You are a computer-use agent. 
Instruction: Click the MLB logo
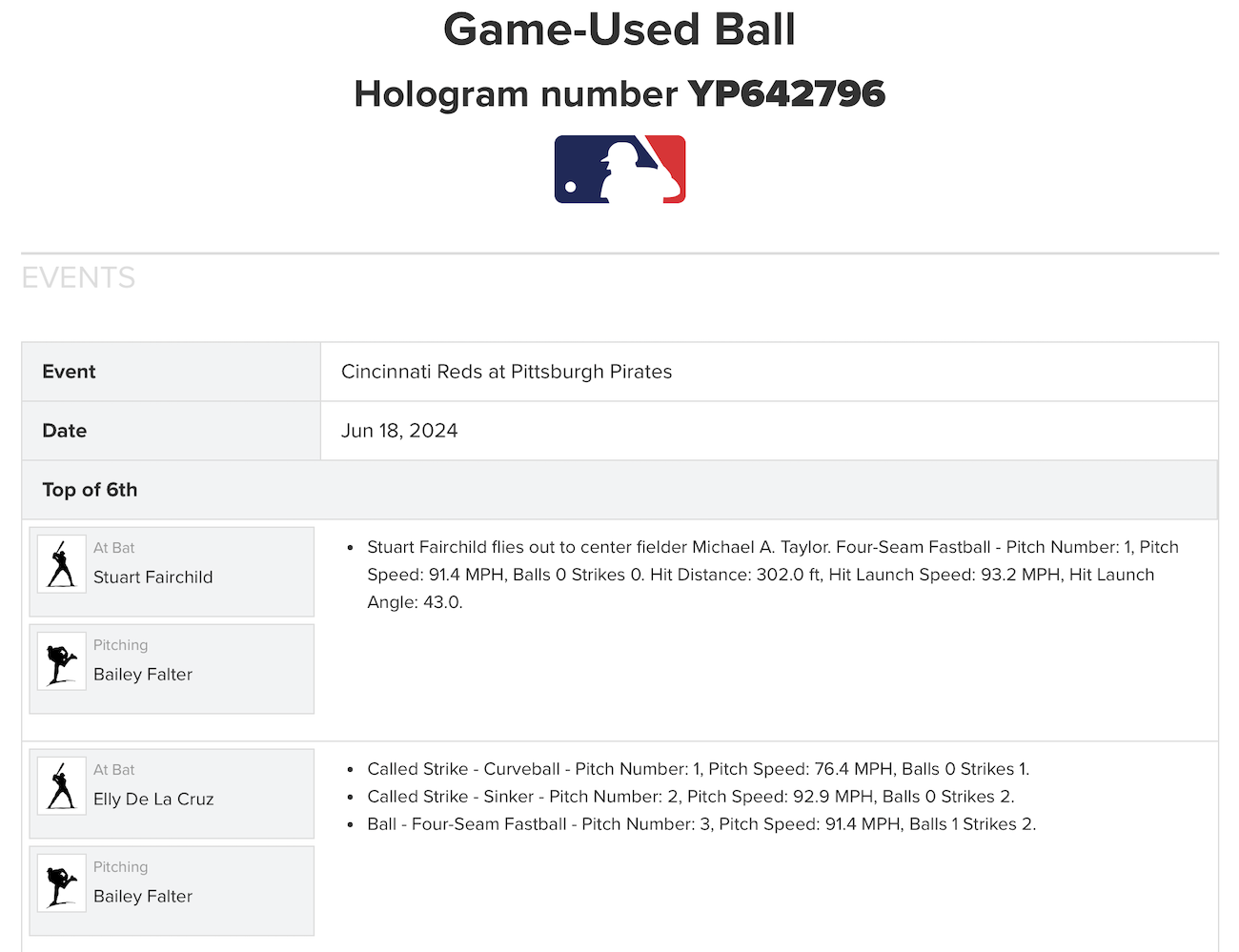click(x=619, y=169)
